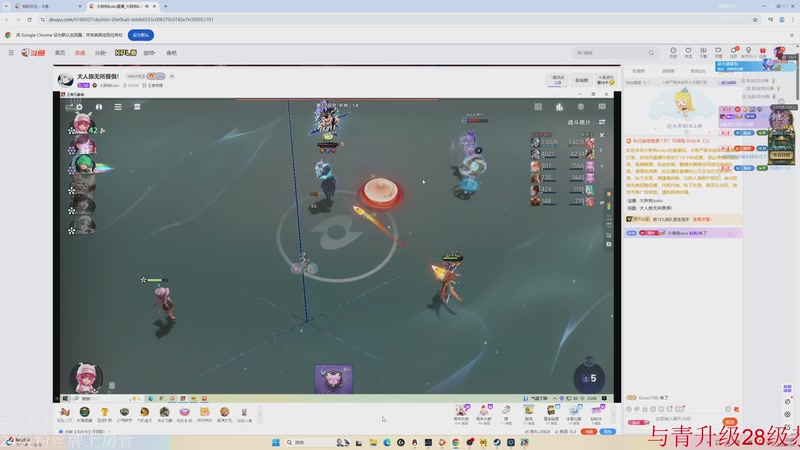Open the in-game three-line list icon
The image size is (800, 450).
pyautogui.click(x=118, y=107)
